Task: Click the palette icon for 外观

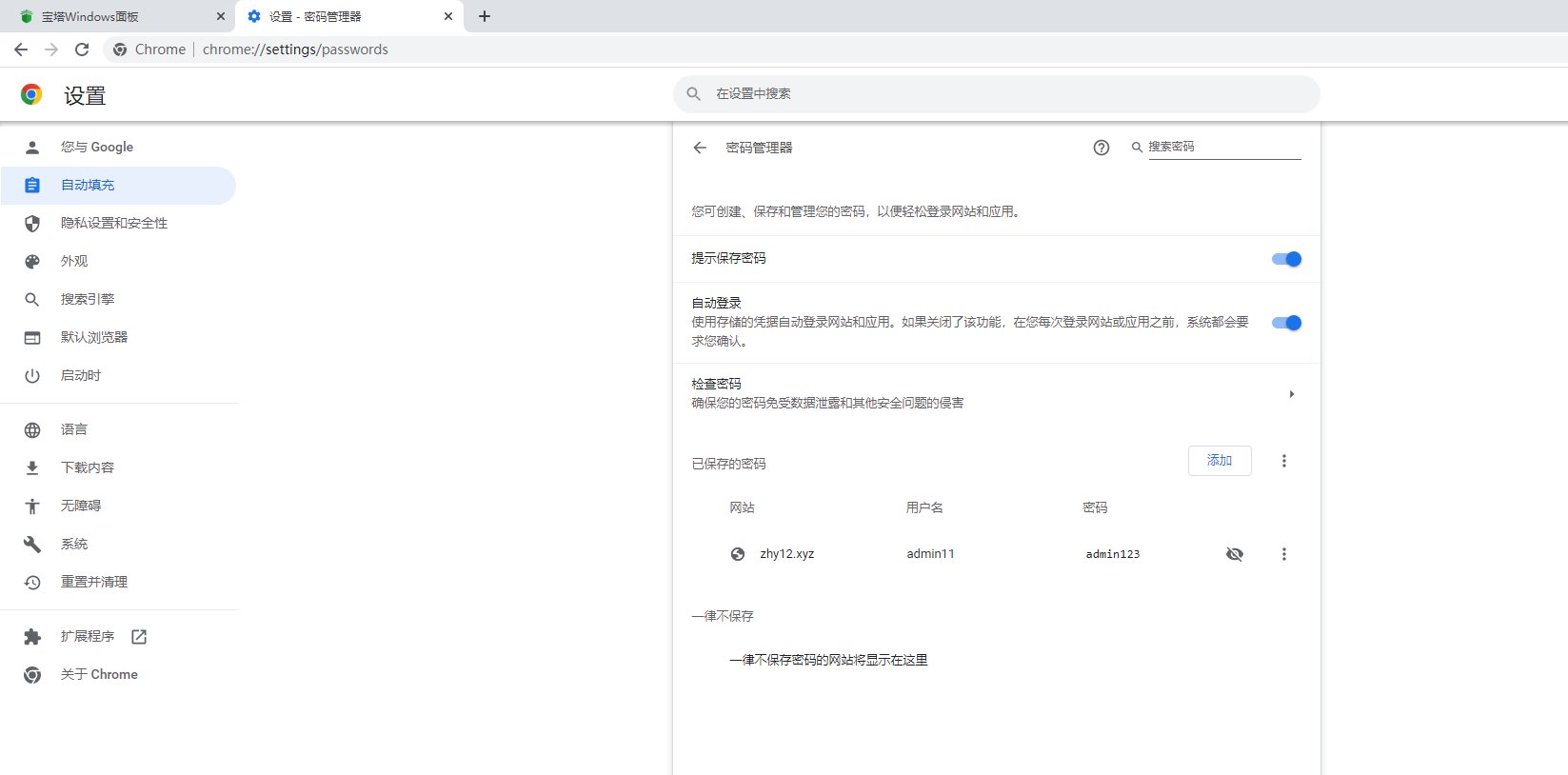Action: 32,261
